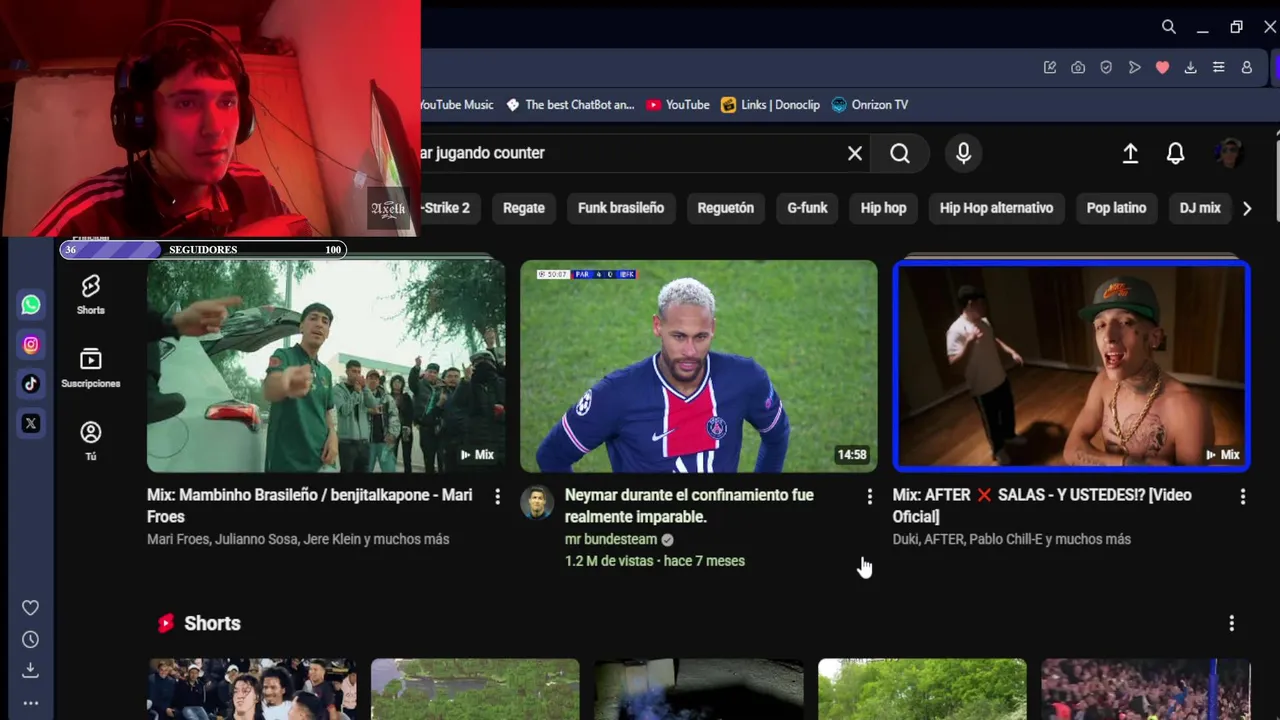Viewport: 1280px width, 720px height.
Task: Click 'Duki, AFTER, Pablo Chill-E y muchos más'
Action: tap(1012, 539)
